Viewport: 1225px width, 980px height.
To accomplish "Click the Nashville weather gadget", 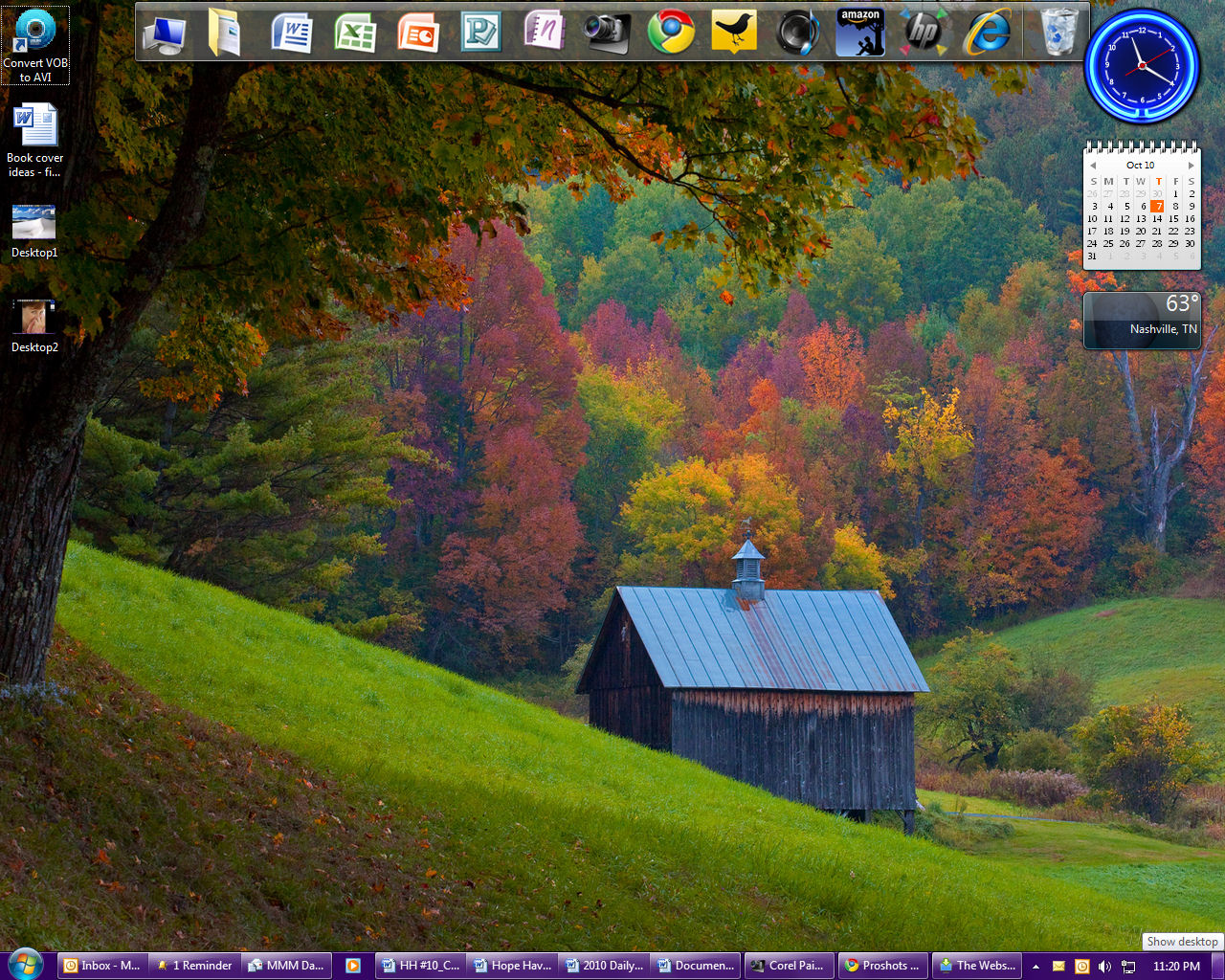I will (1142, 320).
